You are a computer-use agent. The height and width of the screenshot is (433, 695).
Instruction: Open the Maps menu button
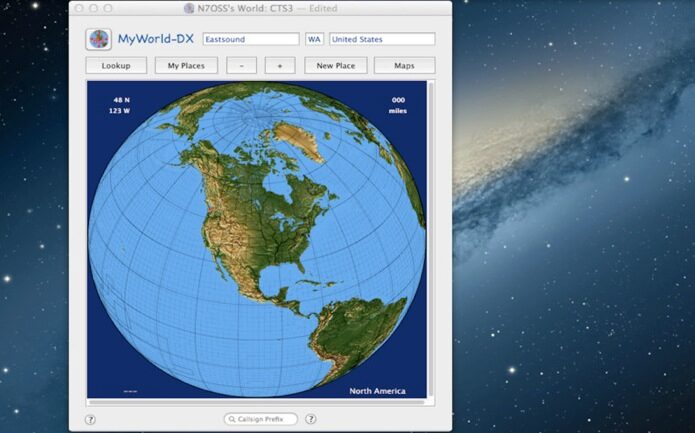coord(404,66)
